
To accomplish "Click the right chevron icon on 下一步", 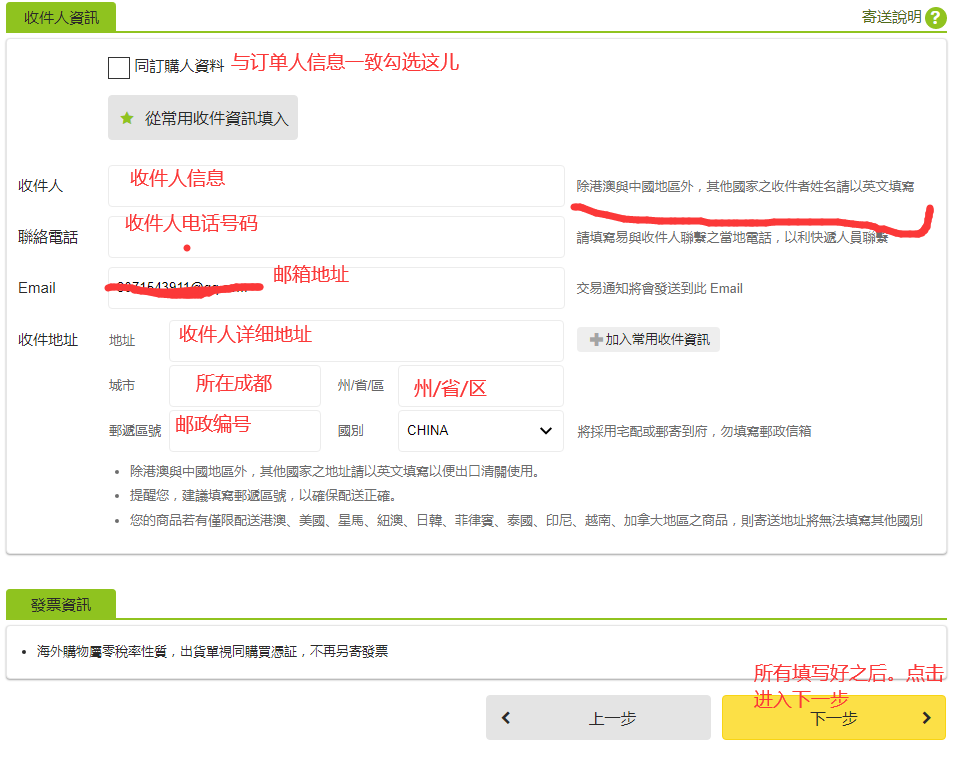I will [x=925, y=717].
